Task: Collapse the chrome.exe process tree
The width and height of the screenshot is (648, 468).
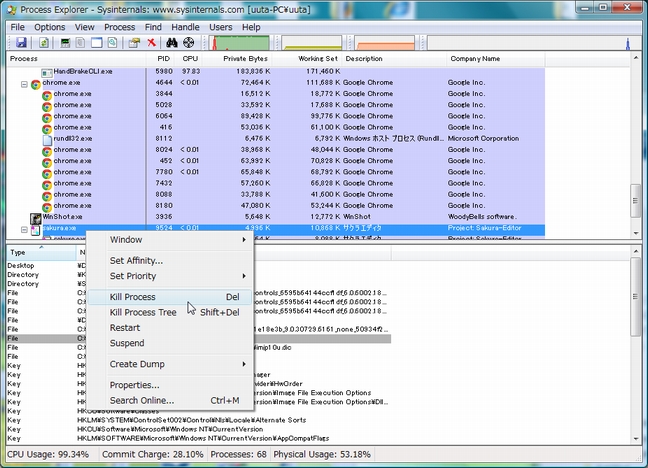Action: click(24, 84)
